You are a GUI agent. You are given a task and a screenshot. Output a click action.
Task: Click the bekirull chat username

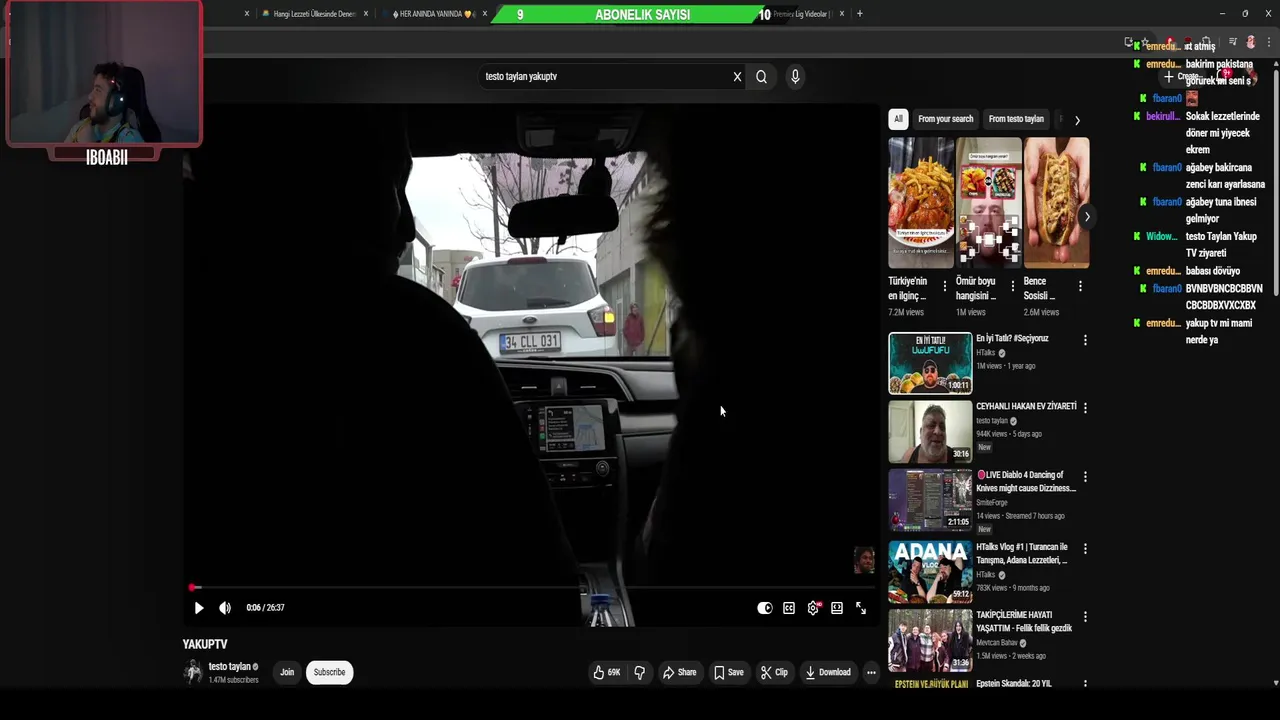1163,117
